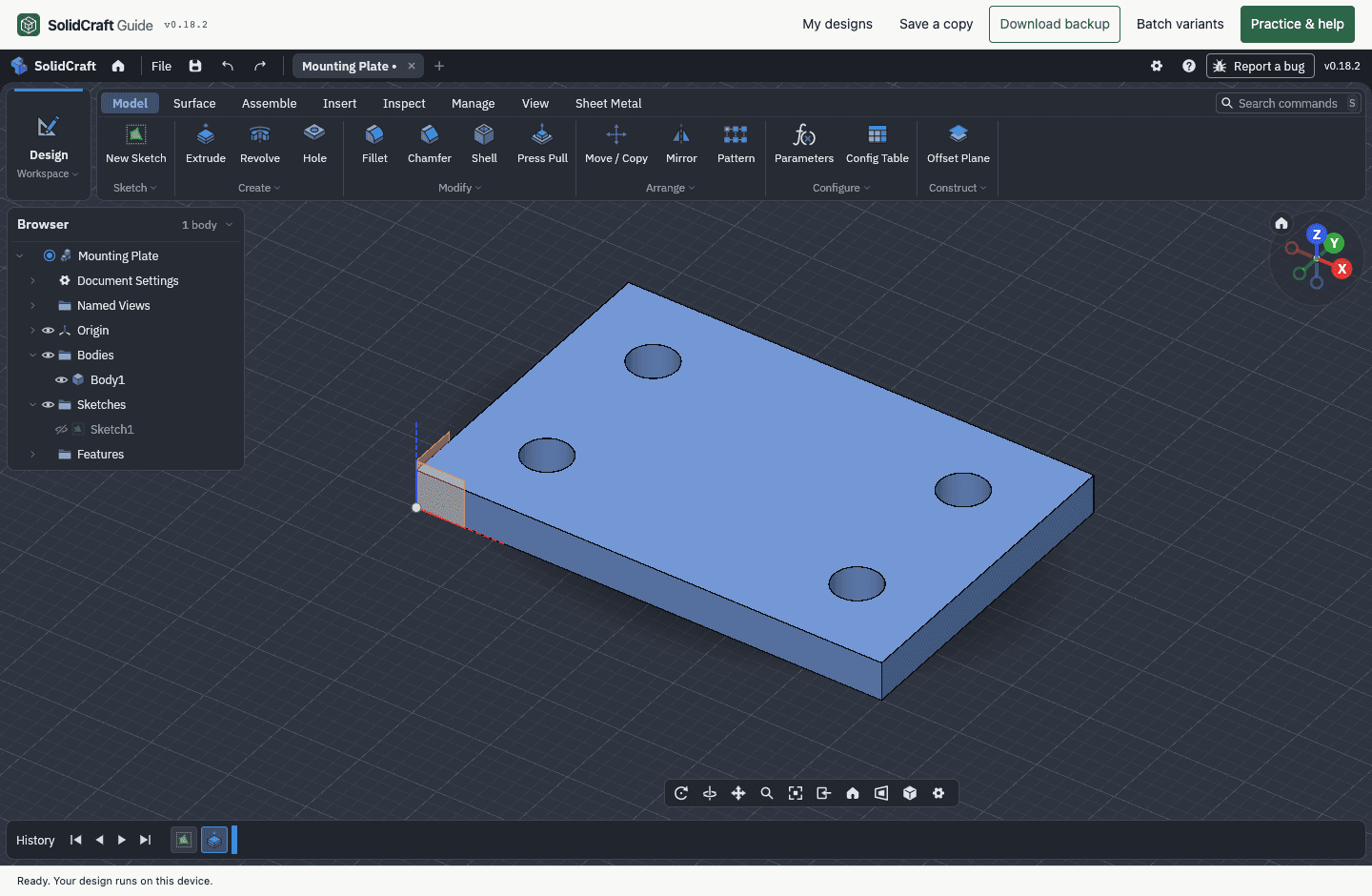Select the Press Pull tool
This screenshot has width=1372, height=896.
pos(542,145)
